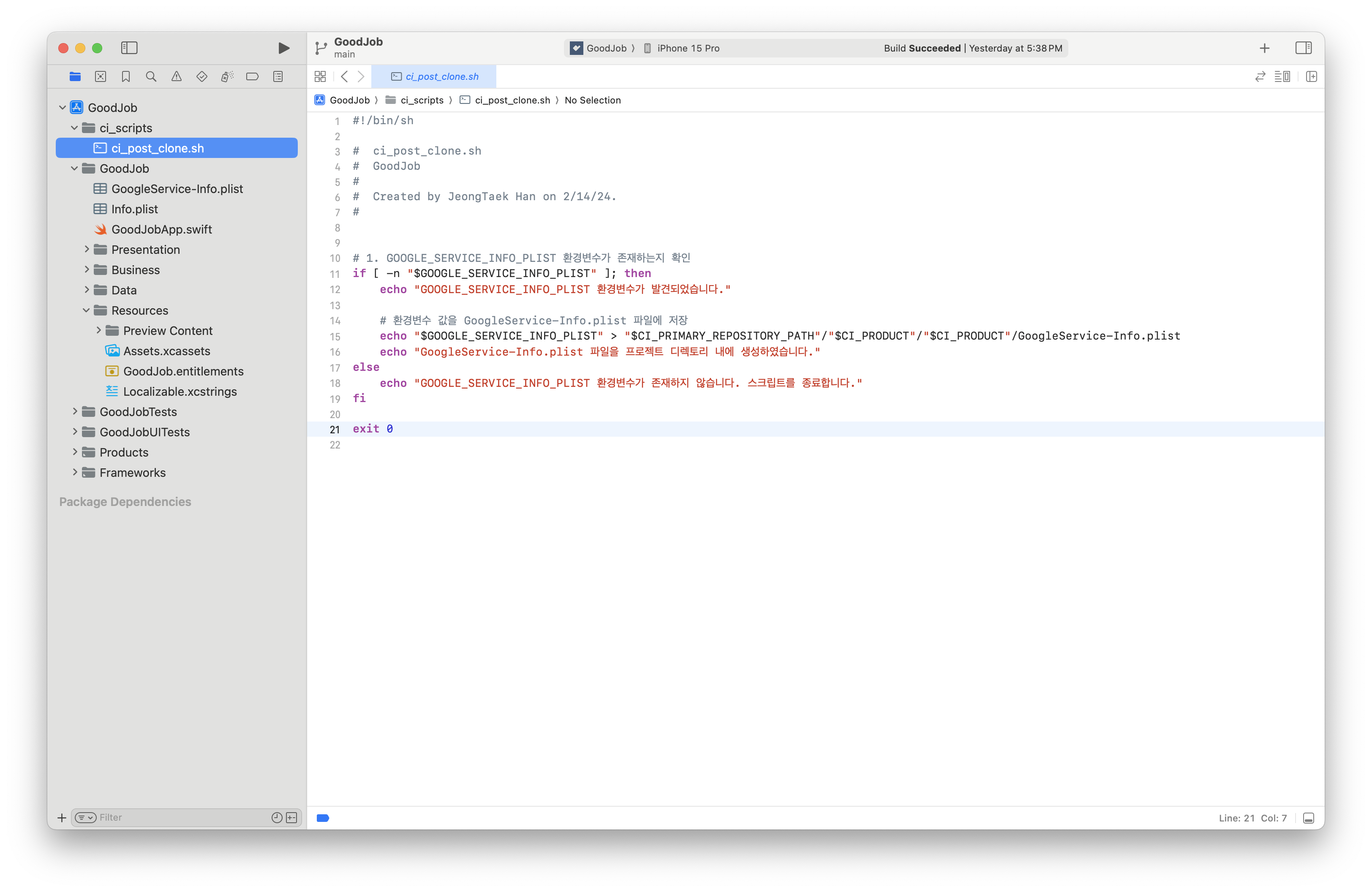Image resolution: width=1372 pixels, height=892 pixels.
Task: Open the Breakpoint navigator icon
Action: 252,76
